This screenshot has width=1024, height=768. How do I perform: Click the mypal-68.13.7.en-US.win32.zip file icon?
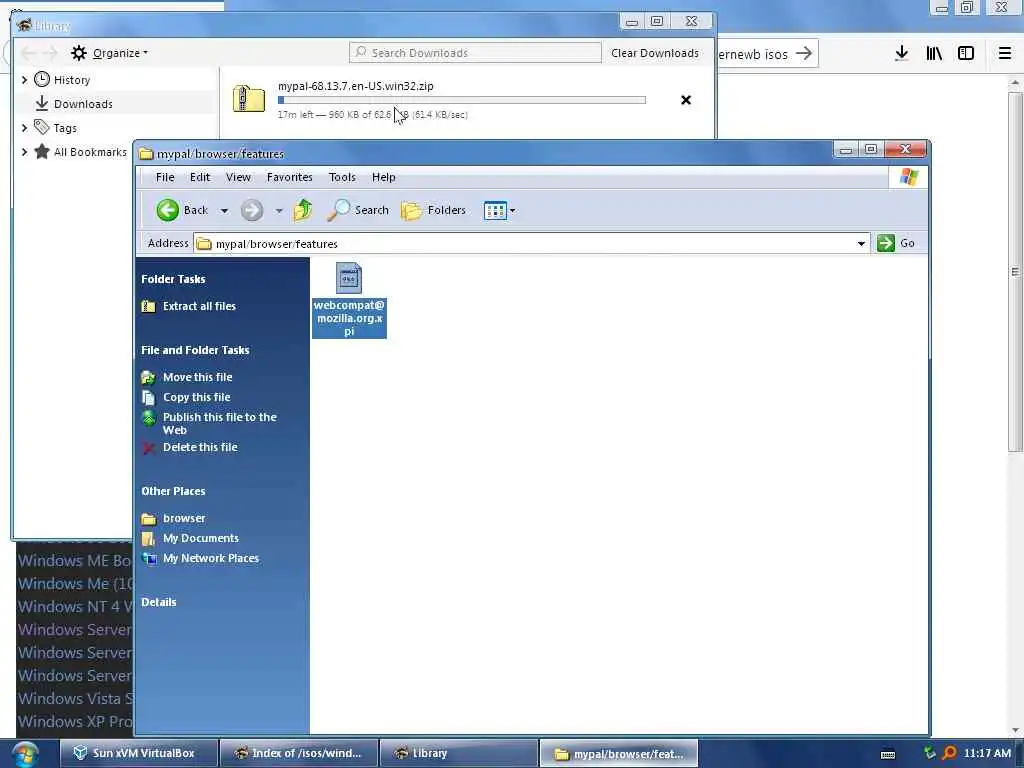pyautogui.click(x=249, y=99)
